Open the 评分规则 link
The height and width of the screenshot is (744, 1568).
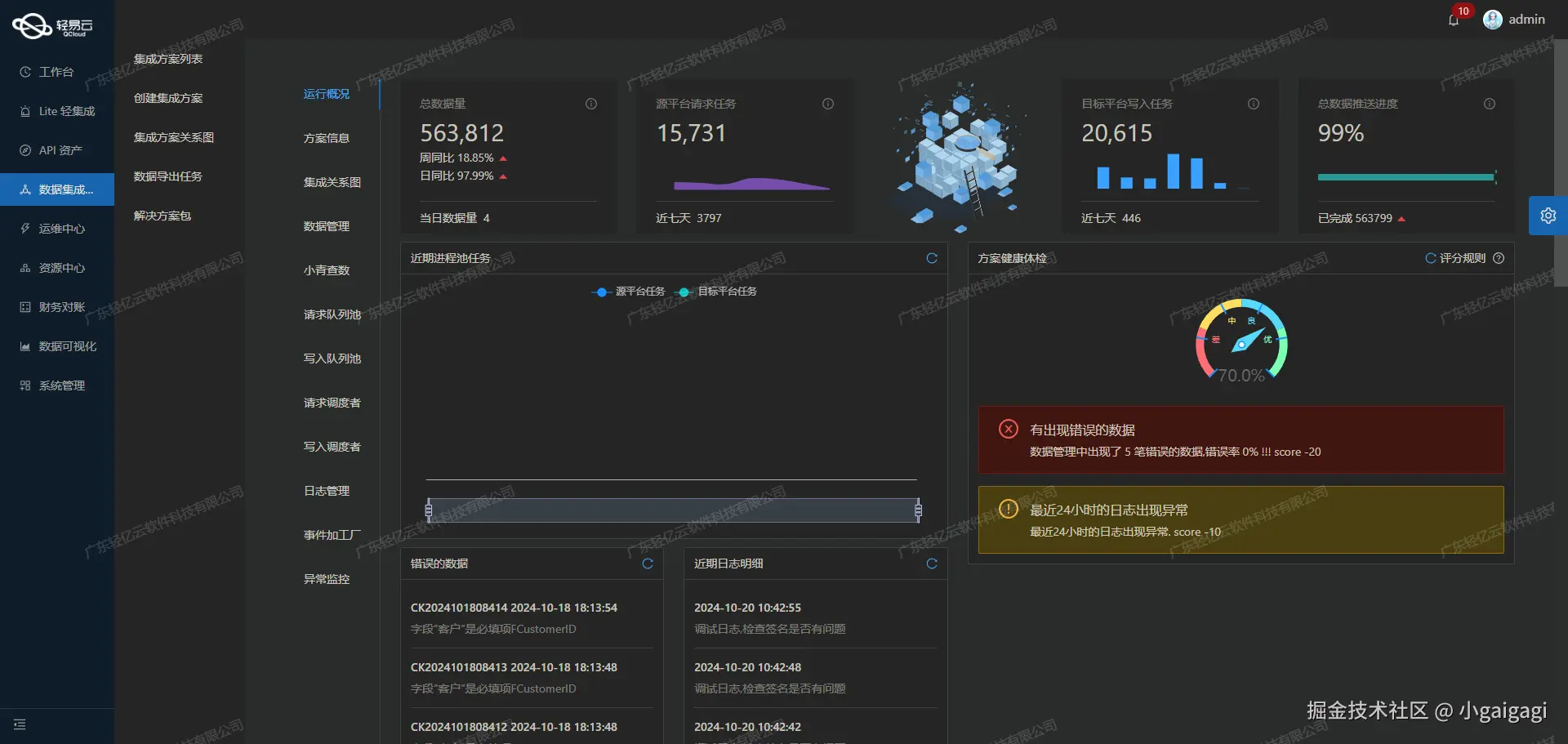(x=1463, y=258)
